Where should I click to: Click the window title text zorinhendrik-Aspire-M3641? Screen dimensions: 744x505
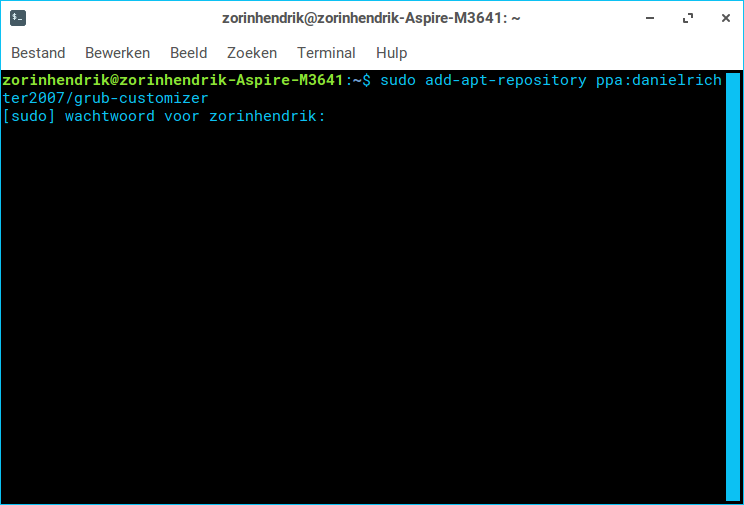[x=405, y=19]
